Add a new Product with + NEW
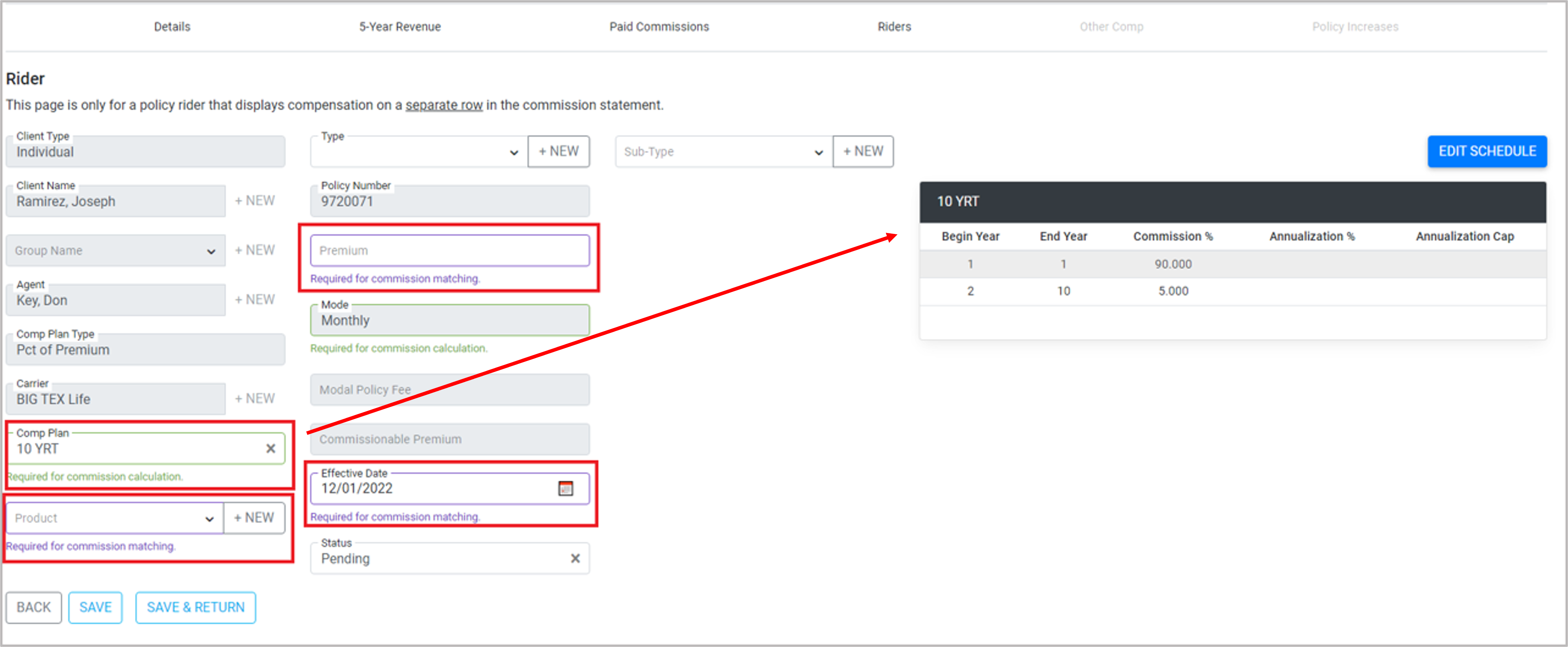 (x=254, y=518)
